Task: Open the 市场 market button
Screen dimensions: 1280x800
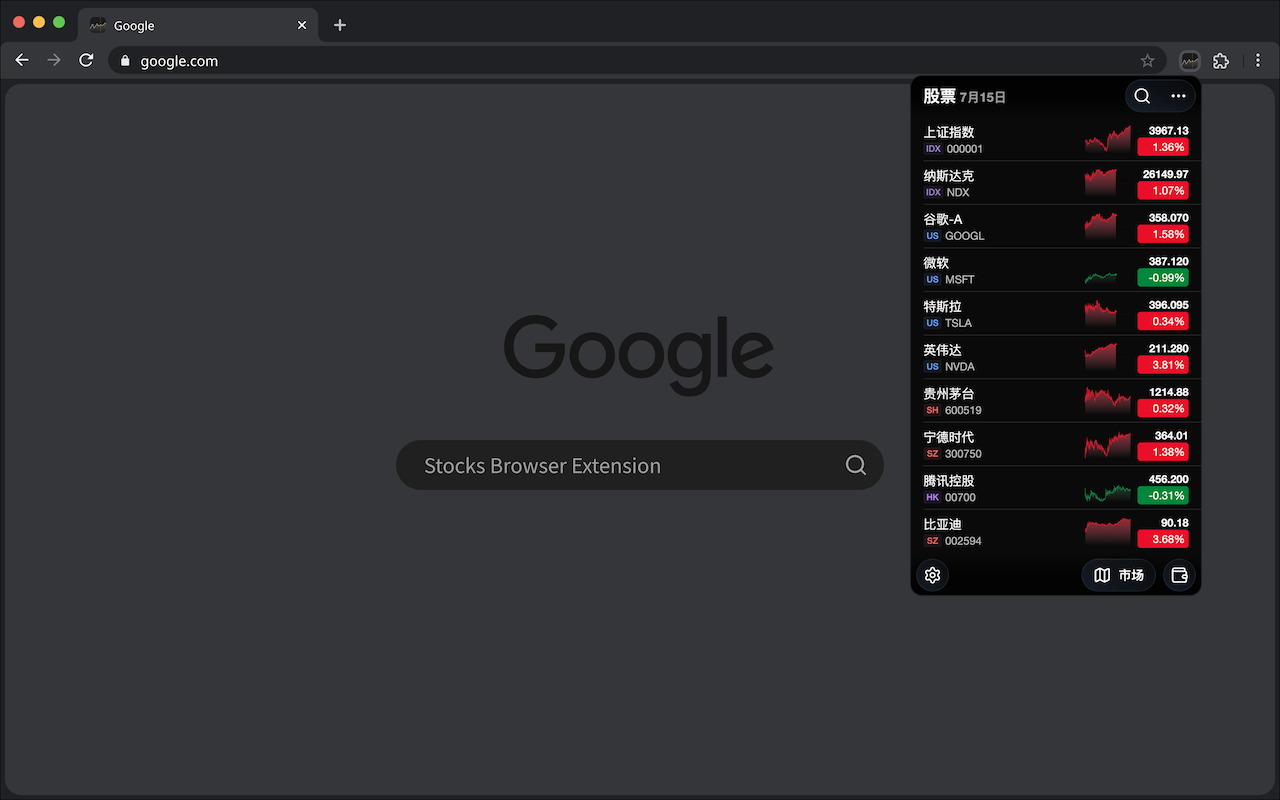Action: [1118, 575]
